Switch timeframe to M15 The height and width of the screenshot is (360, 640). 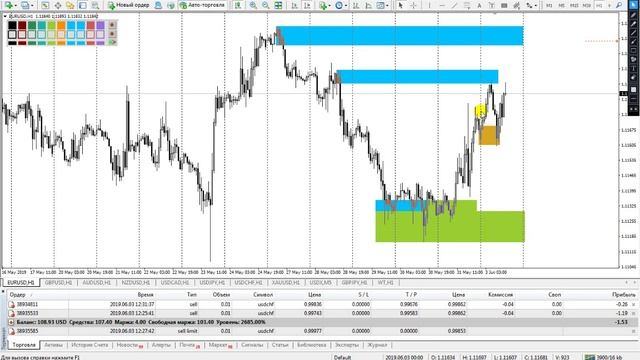click(x=574, y=5)
